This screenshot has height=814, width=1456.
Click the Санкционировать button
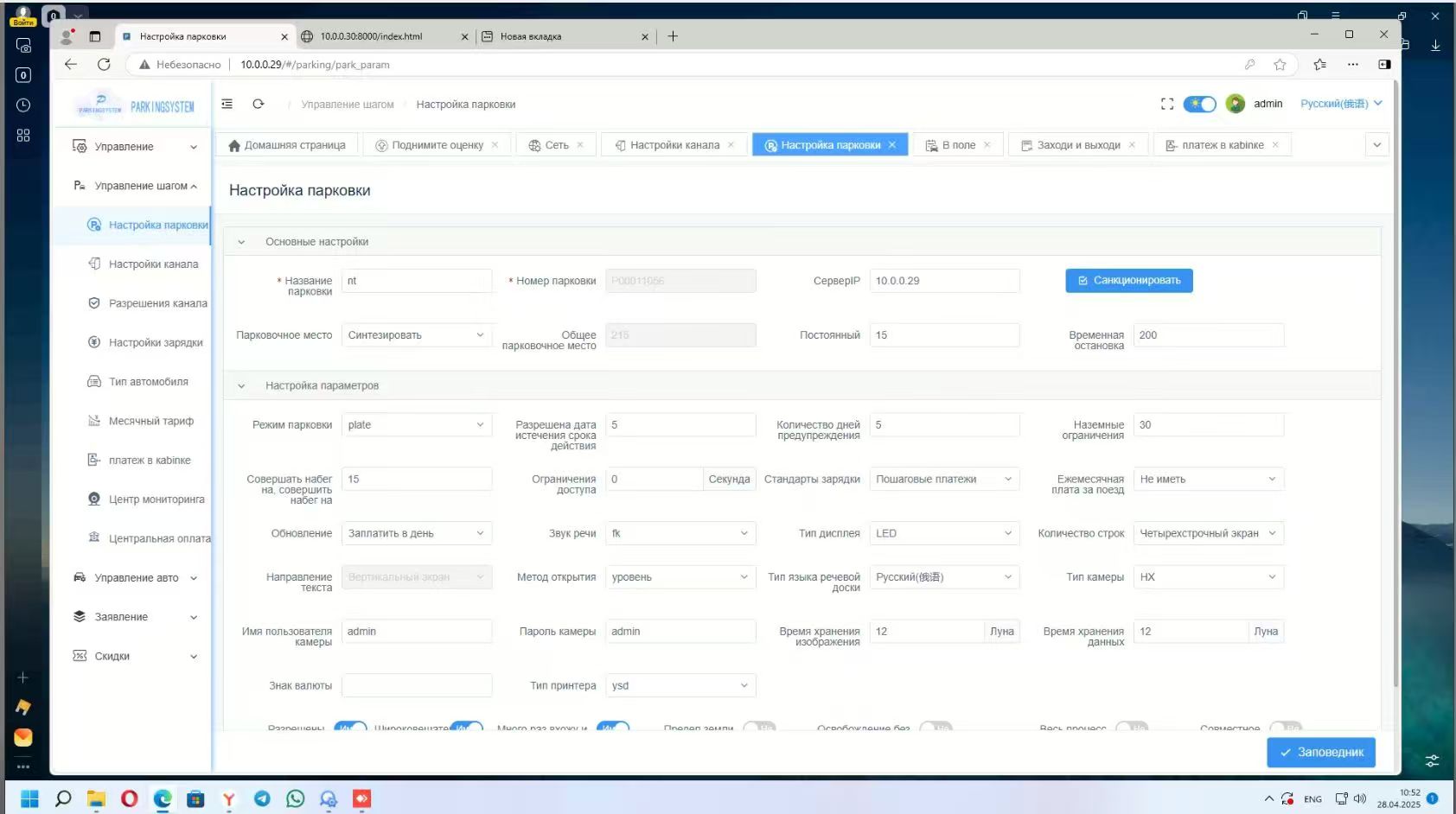1129,281
